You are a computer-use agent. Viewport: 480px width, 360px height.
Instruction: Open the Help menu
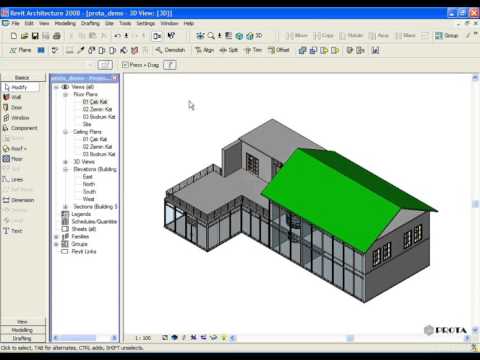189,23
